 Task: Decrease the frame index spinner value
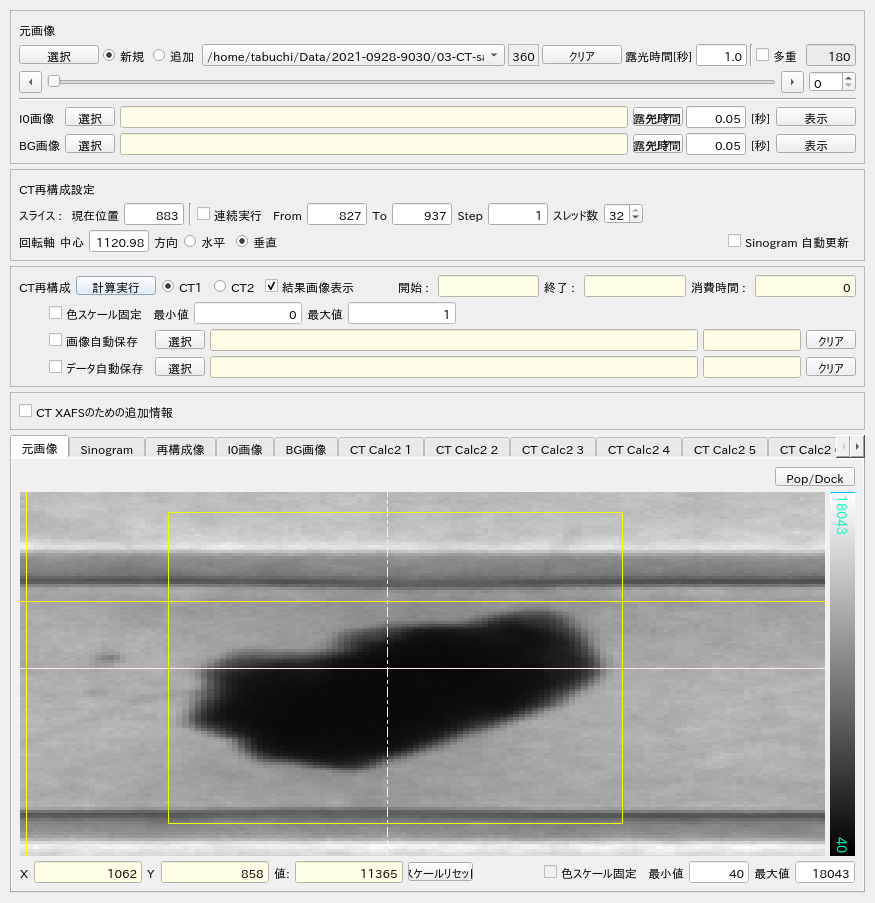(849, 87)
